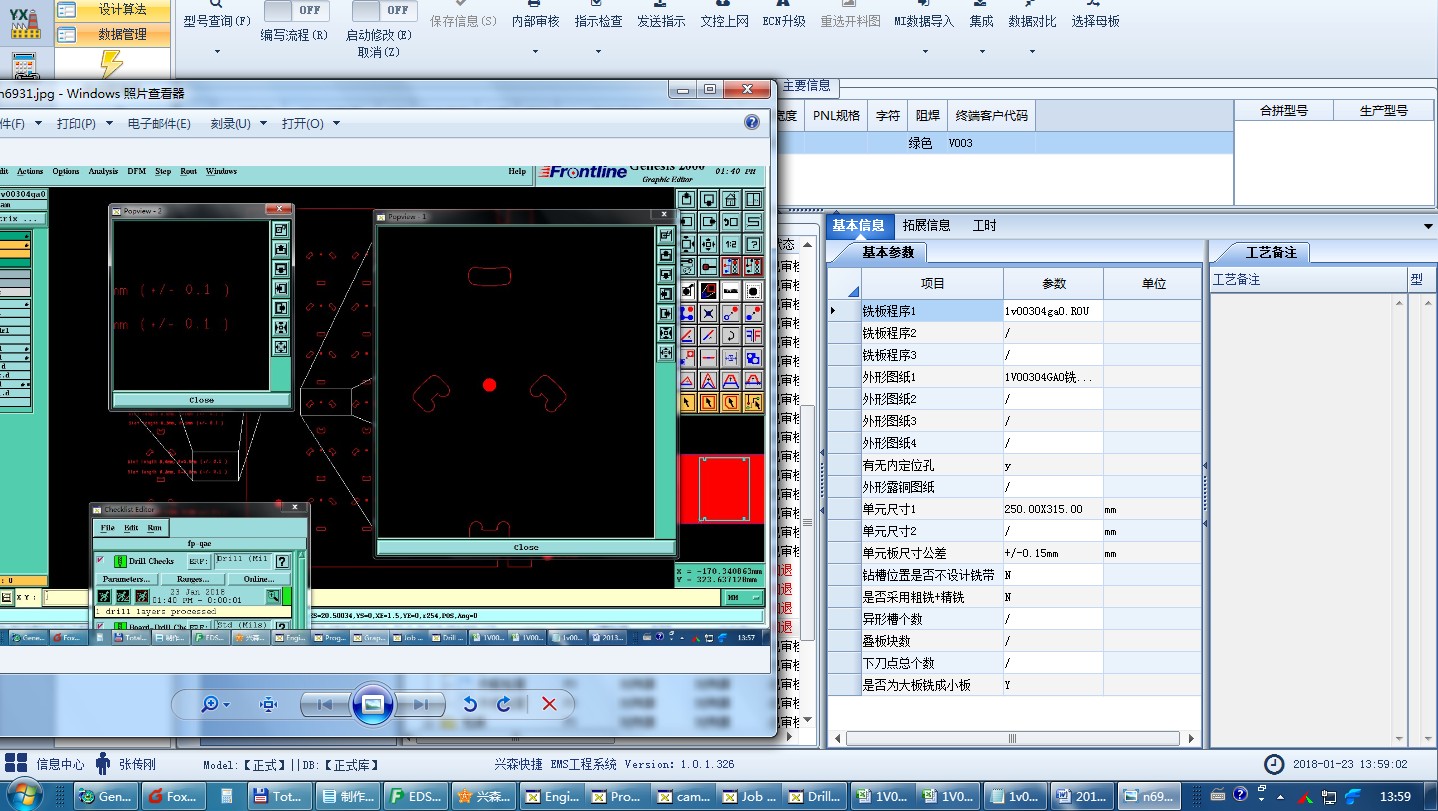Expand the 集成 dropdown arrow
The height and width of the screenshot is (811, 1438).
point(981,50)
